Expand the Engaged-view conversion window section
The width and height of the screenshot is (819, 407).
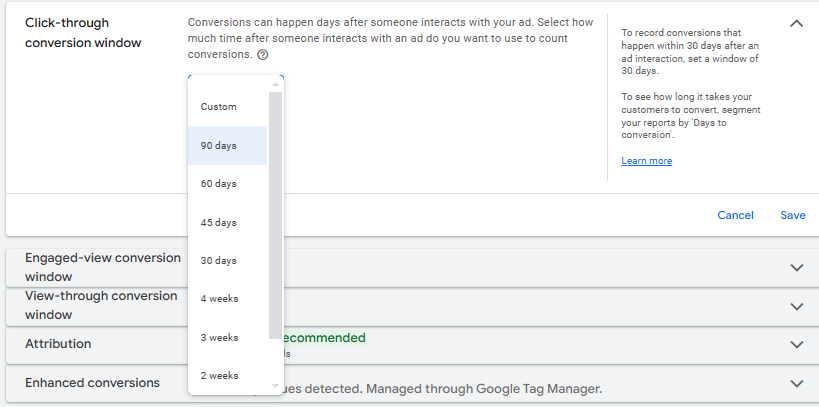tap(796, 268)
